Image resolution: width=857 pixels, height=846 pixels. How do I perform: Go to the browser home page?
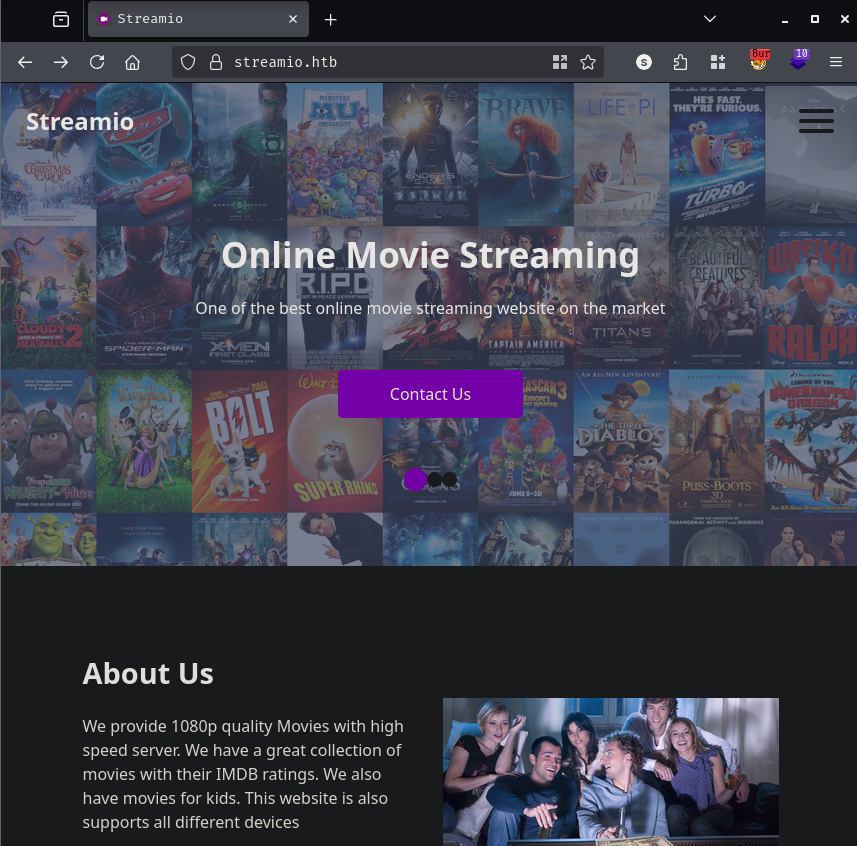[132, 62]
